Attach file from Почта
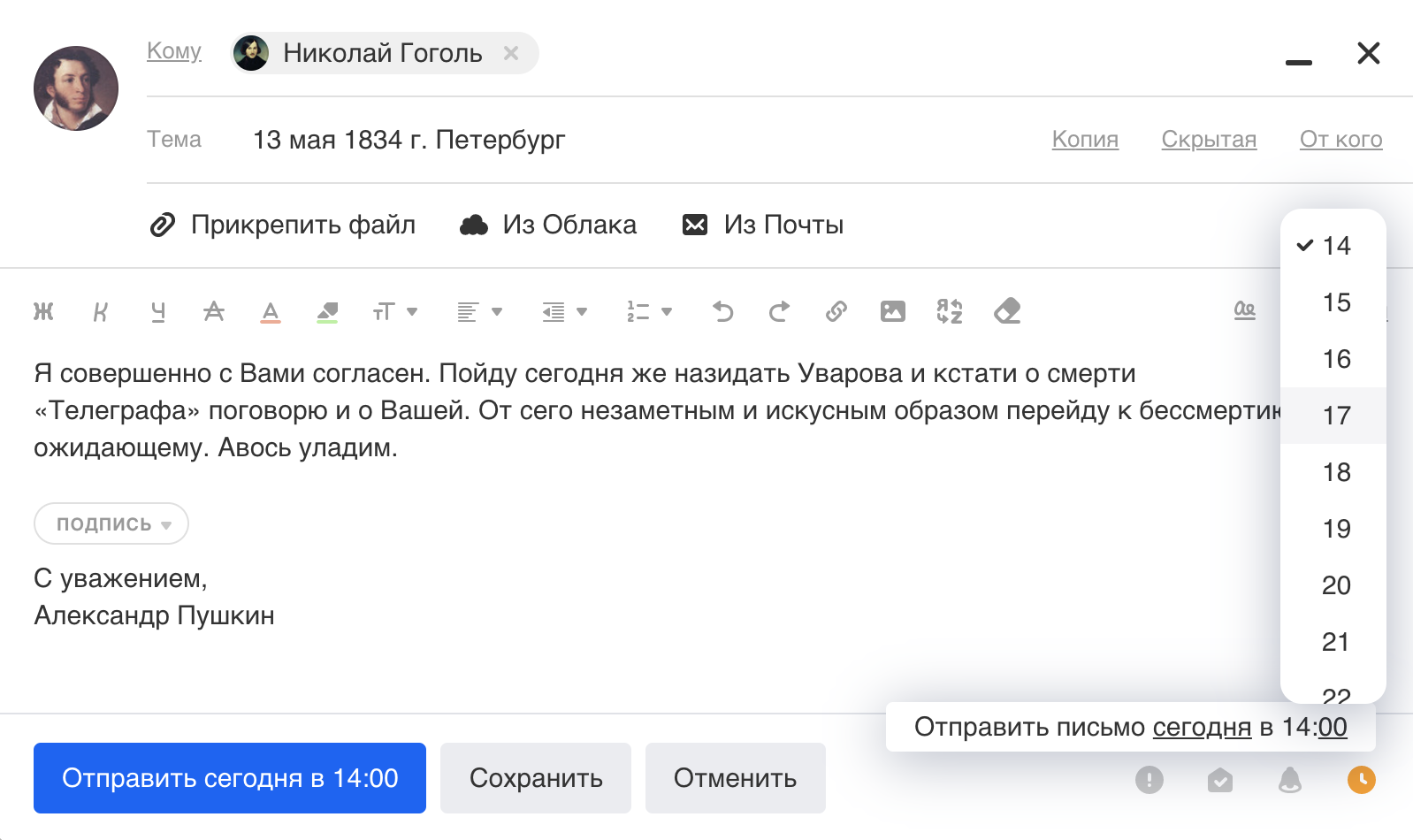Viewport: 1413px width, 840px height. click(x=763, y=225)
